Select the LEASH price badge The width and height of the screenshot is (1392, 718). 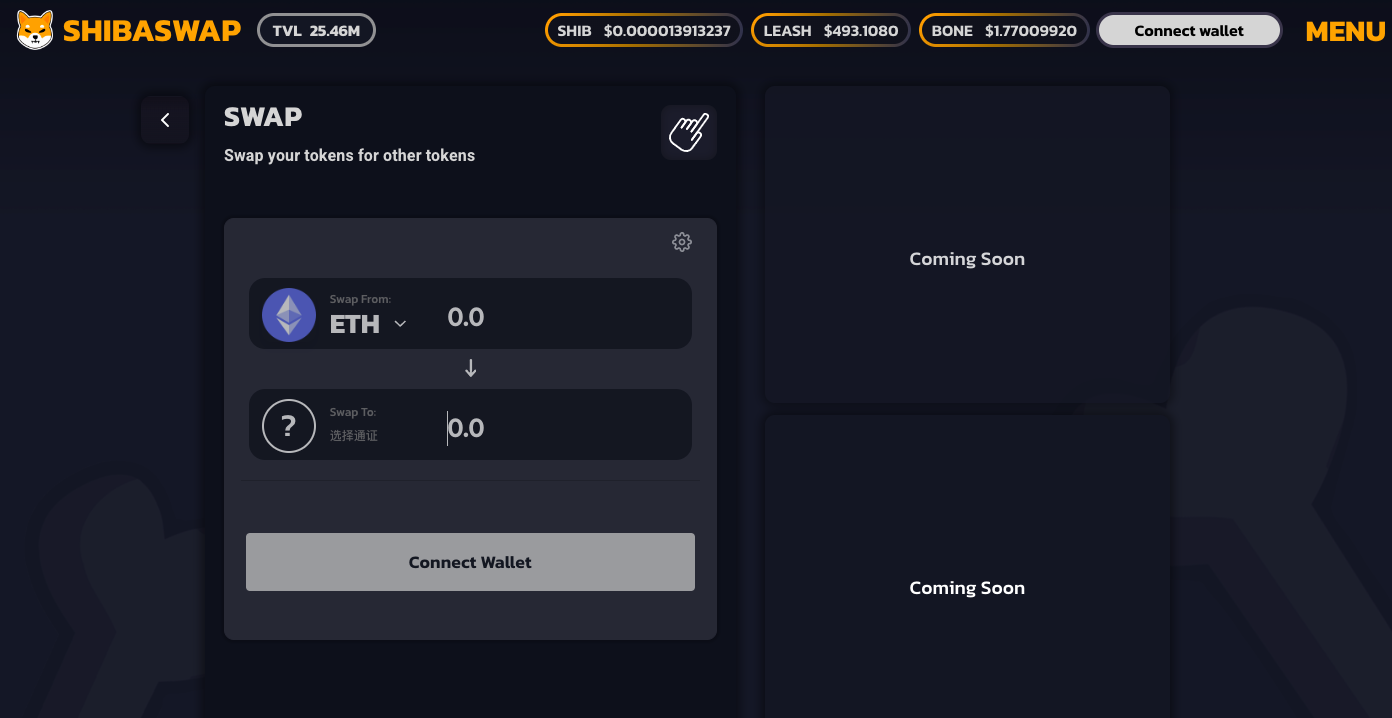pos(830,31)
